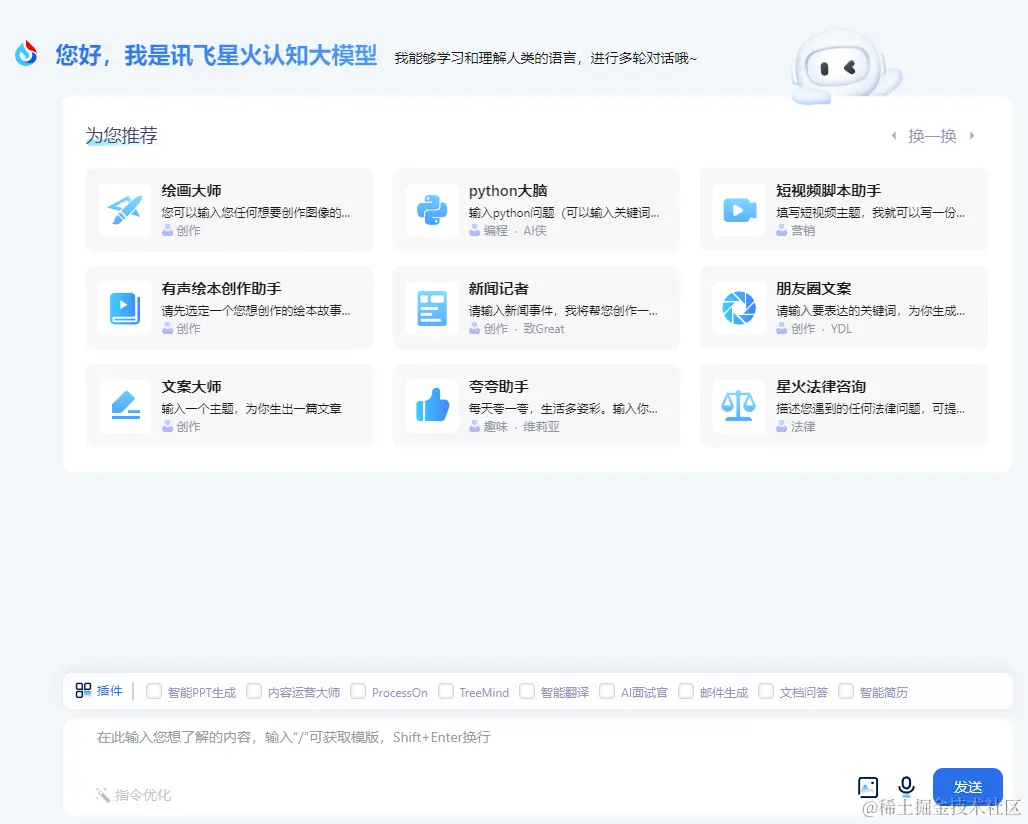Click author name 维莉亚
The width and height of the screenshot is (1028, 824).
point(542,427)
